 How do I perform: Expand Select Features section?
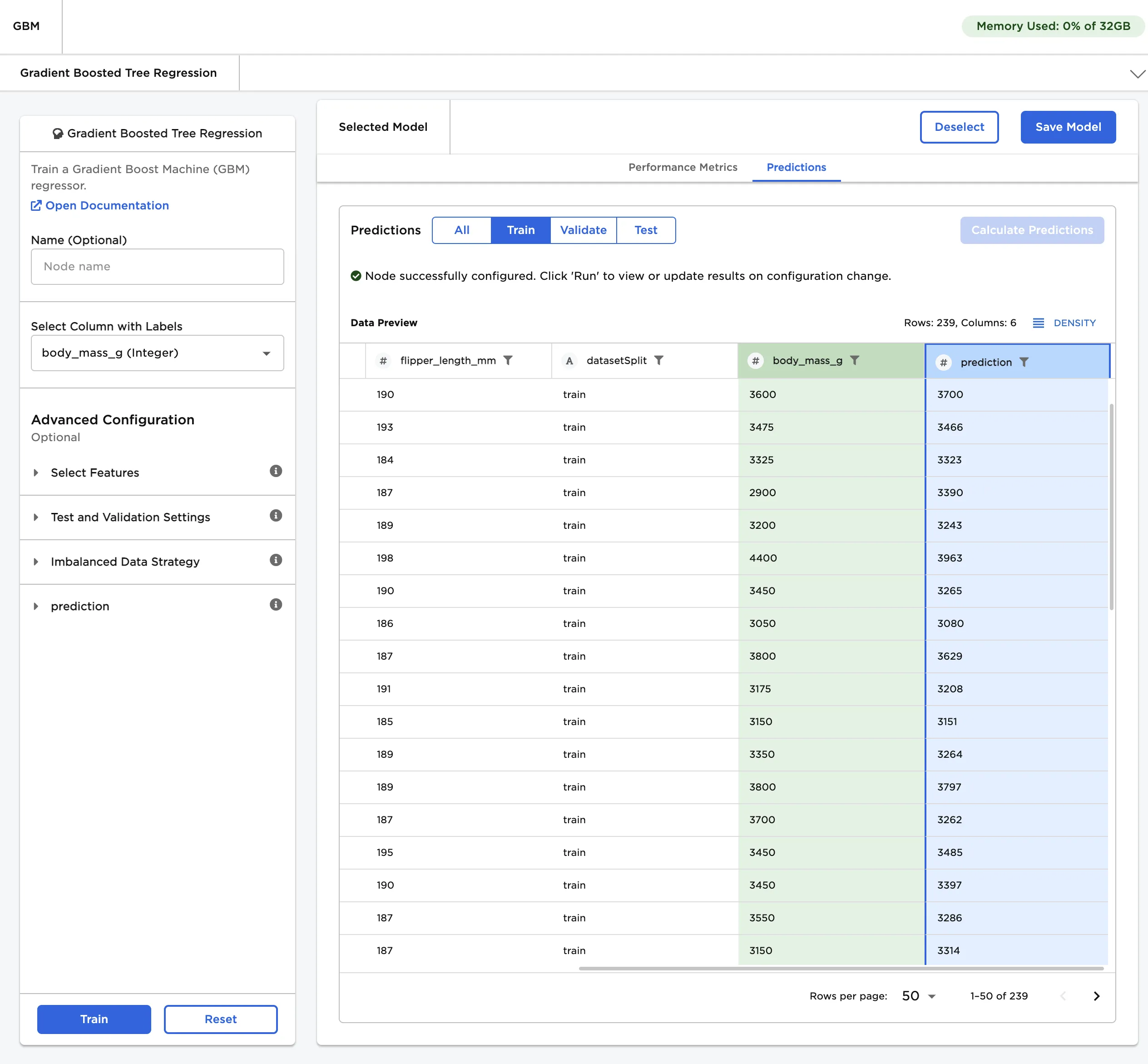click(x=95, y=472)
